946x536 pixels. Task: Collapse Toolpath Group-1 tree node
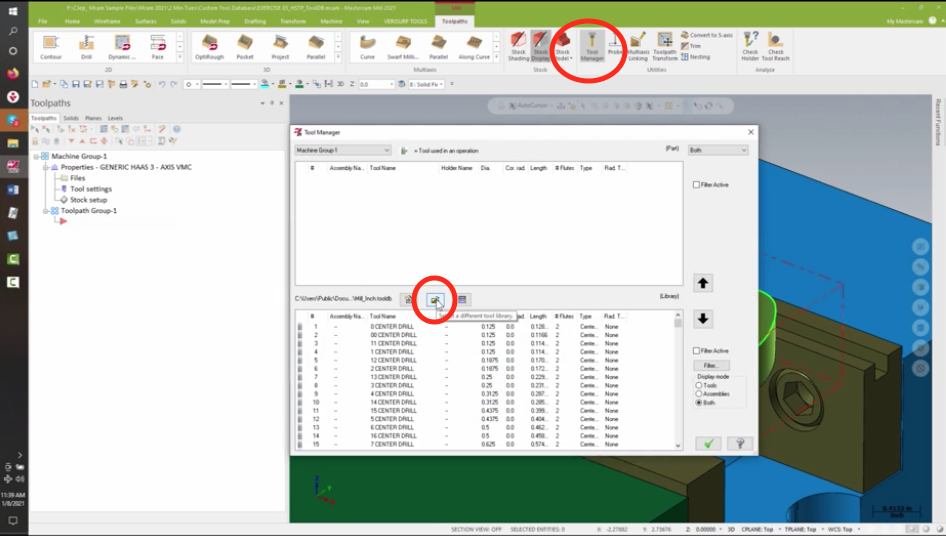coord(45,211)
